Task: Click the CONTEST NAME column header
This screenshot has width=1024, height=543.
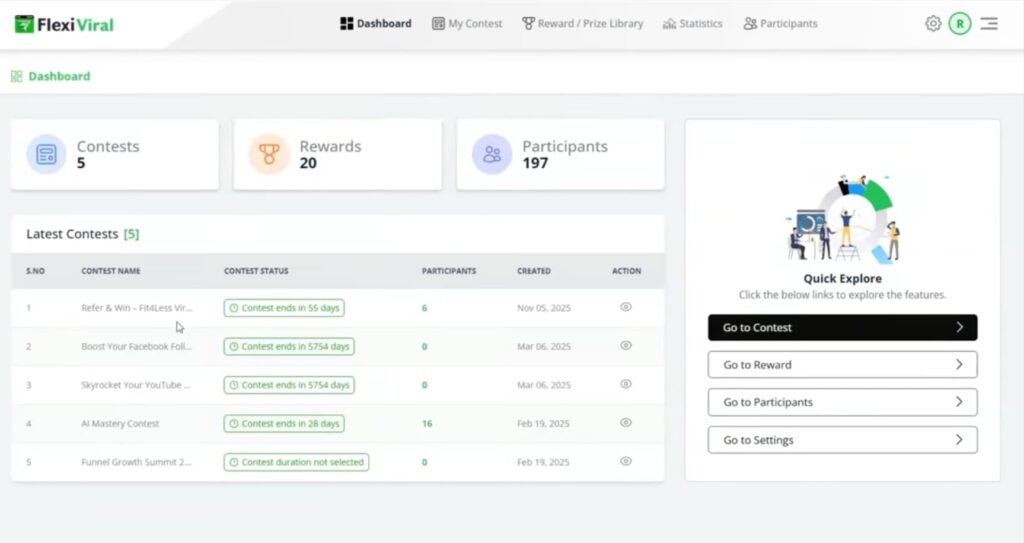Action: click(x=110, y=271)
